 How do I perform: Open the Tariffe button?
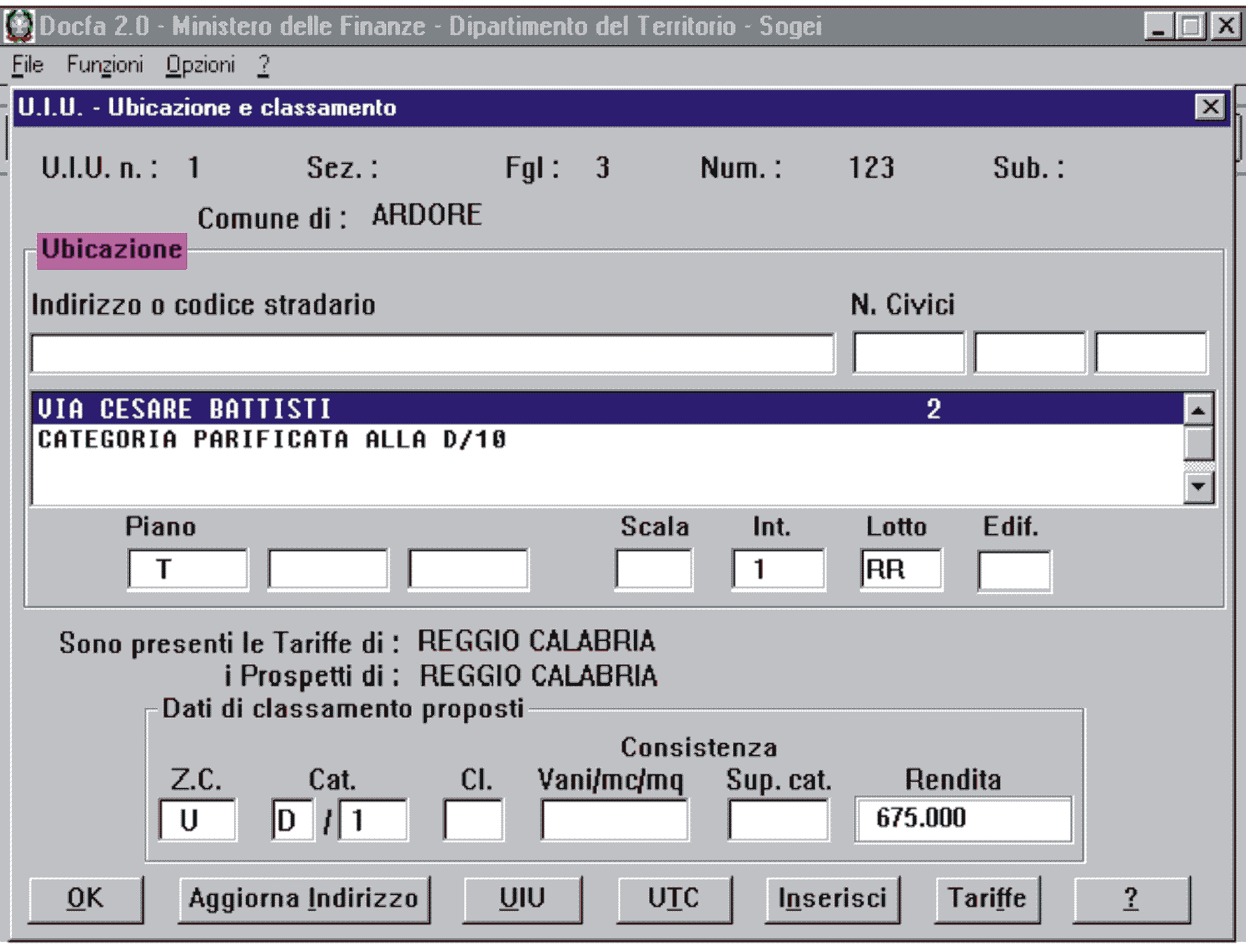pos(988,899)
